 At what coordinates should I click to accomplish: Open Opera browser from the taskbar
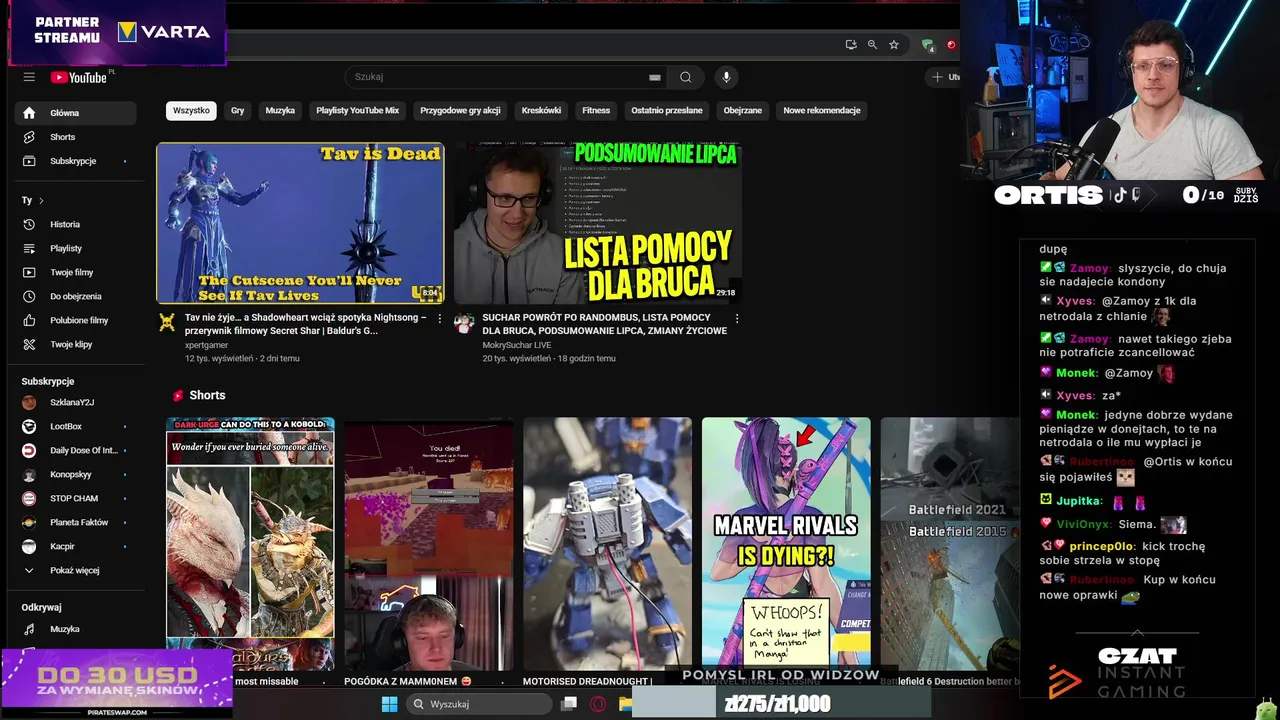pyautogui.click(x=598, y=704)
